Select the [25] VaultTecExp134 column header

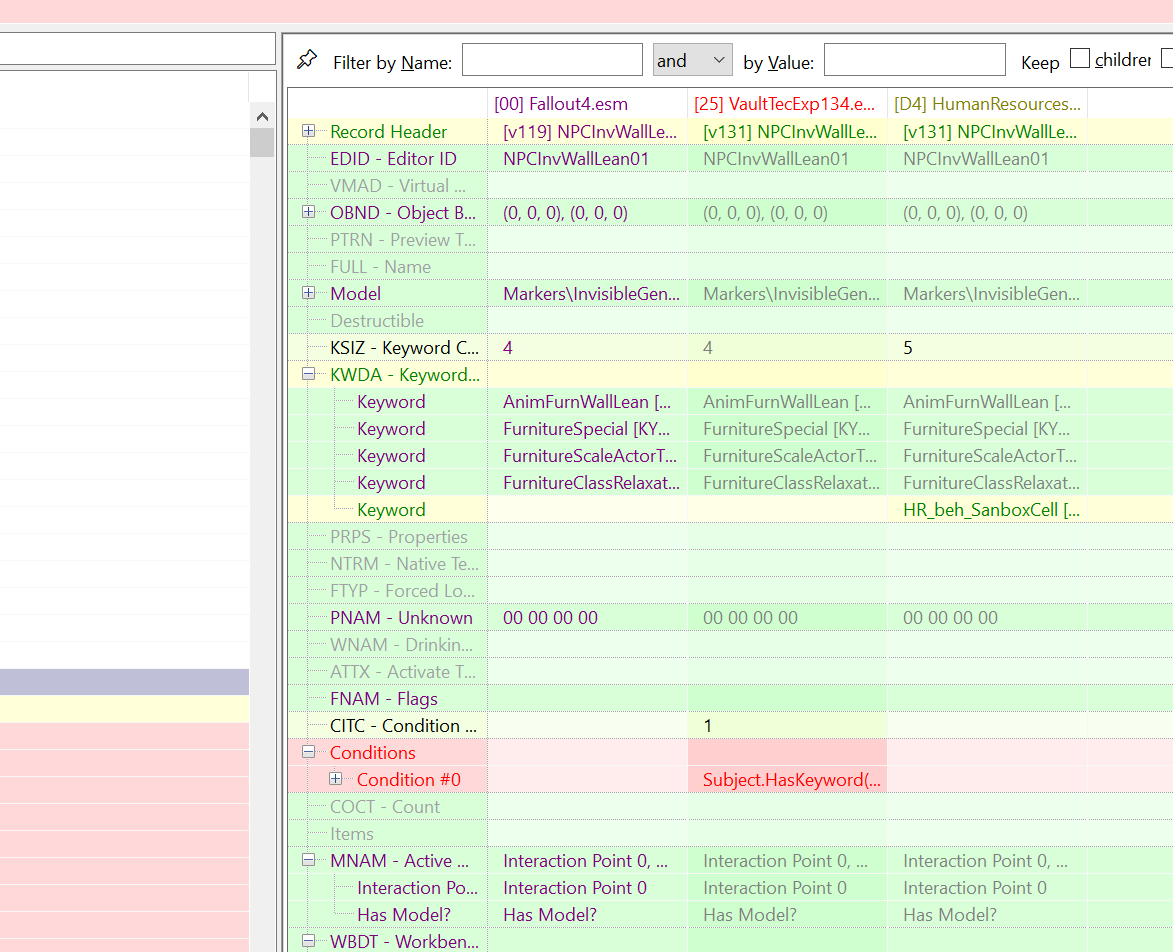[787, 104]
